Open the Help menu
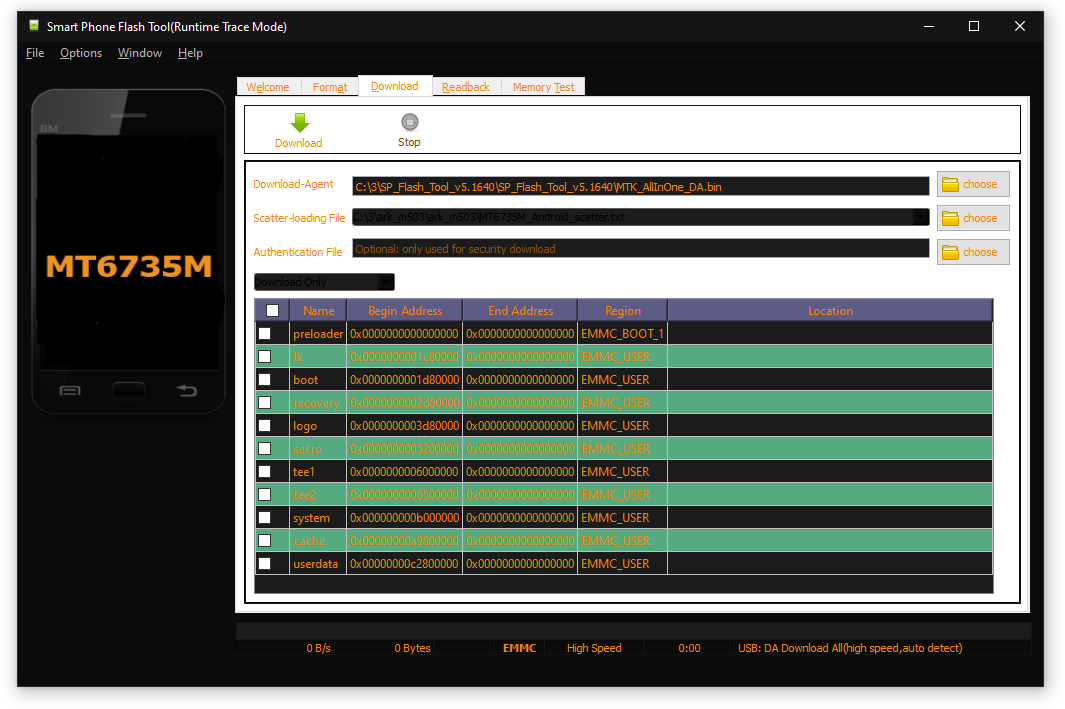 [x=190, y=53]
